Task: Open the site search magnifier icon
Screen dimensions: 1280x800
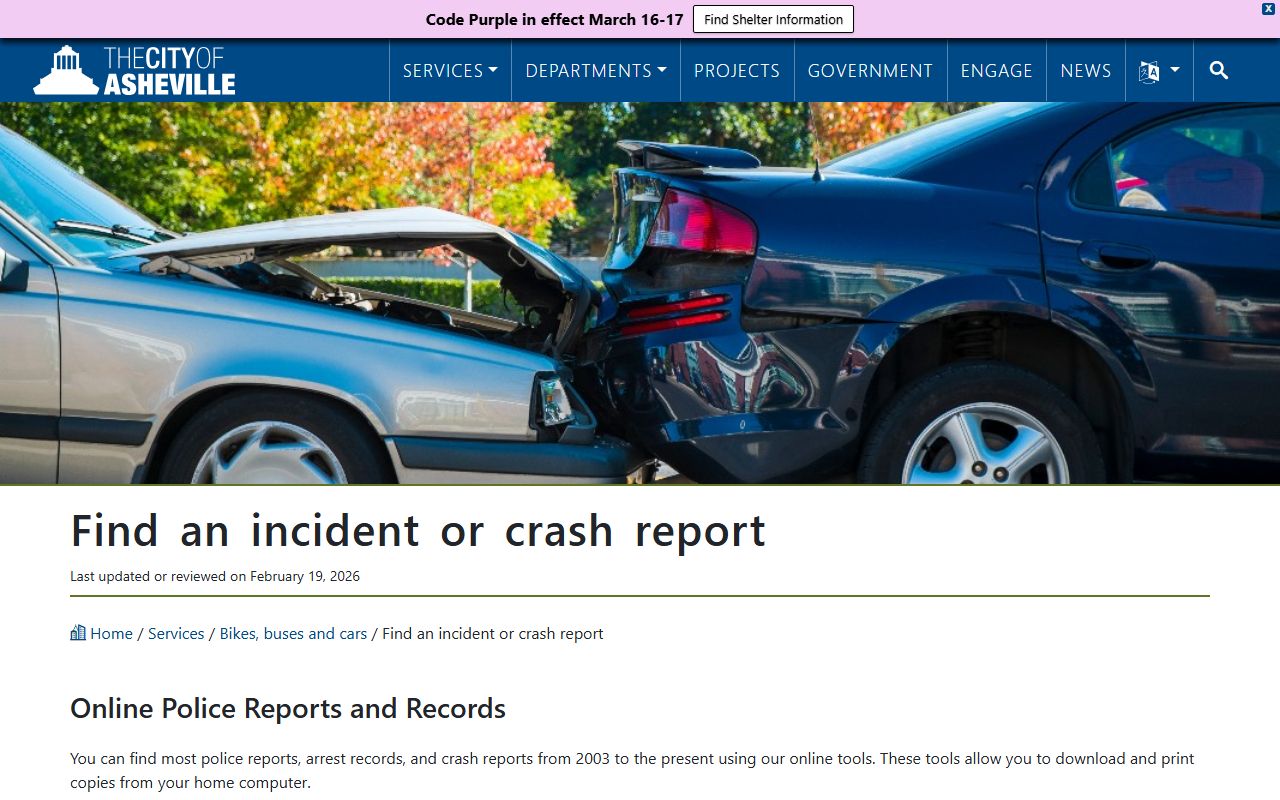Action: [x=1218, y=70]
